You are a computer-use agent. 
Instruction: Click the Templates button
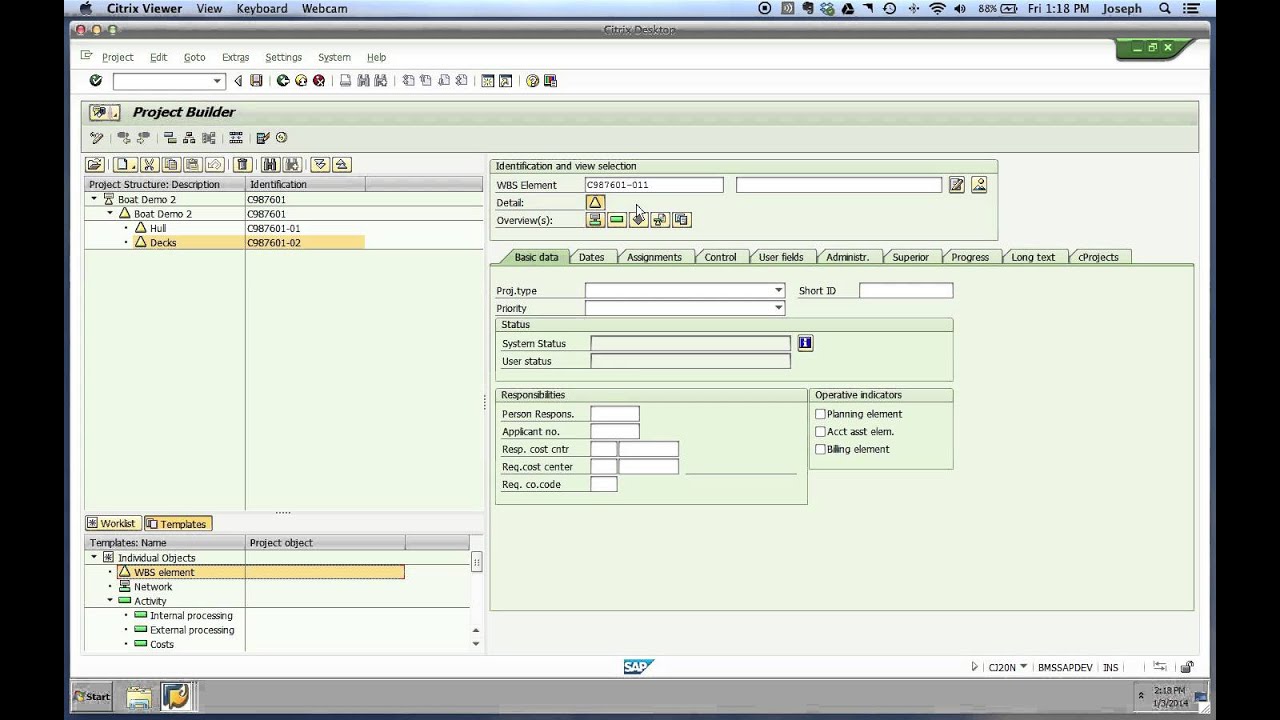coord(177,523)
